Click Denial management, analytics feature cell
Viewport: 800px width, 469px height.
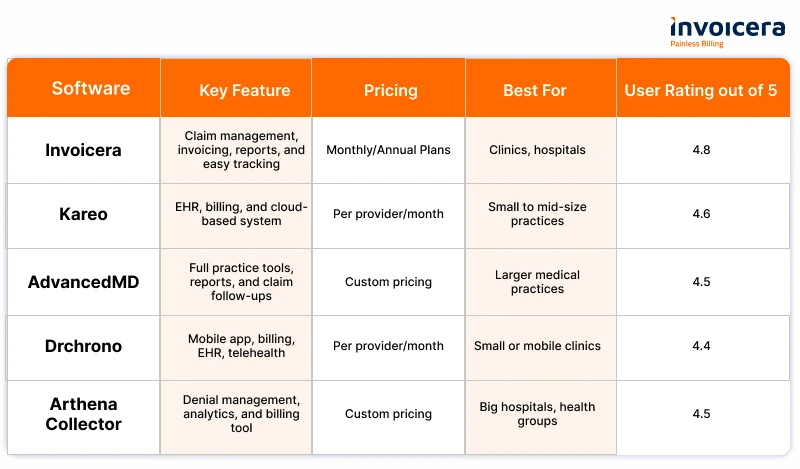point(241,414)
